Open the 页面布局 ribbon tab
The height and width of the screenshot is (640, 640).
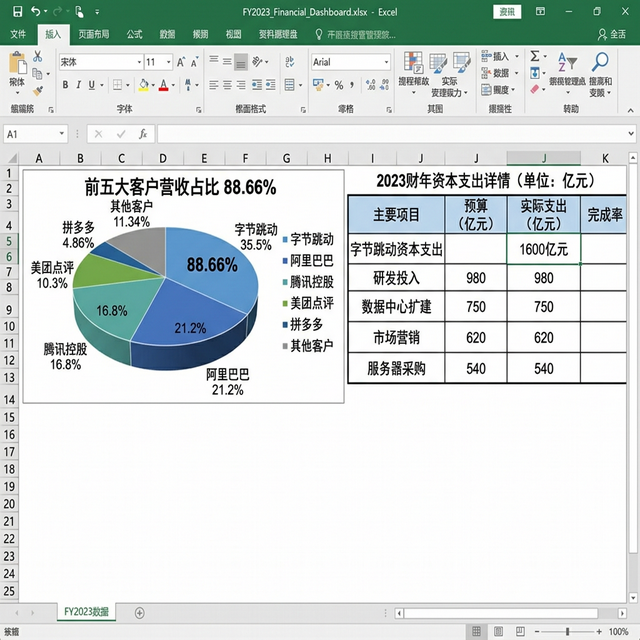pos(94,34)
